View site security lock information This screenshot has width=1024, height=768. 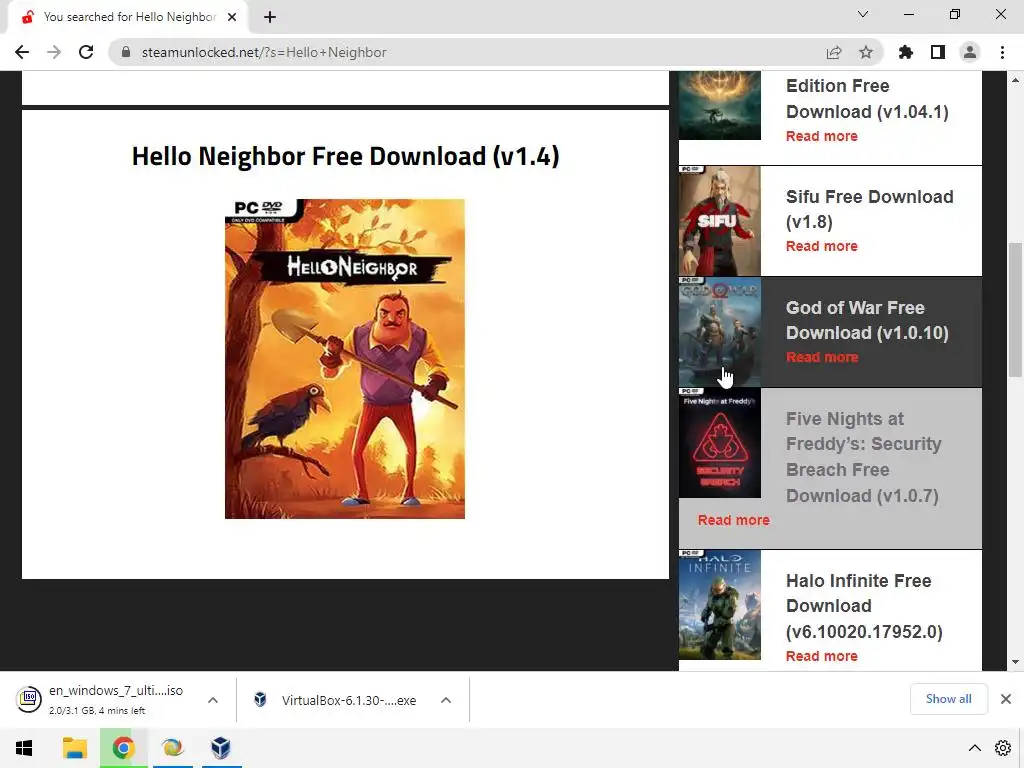tap(125, 52)
